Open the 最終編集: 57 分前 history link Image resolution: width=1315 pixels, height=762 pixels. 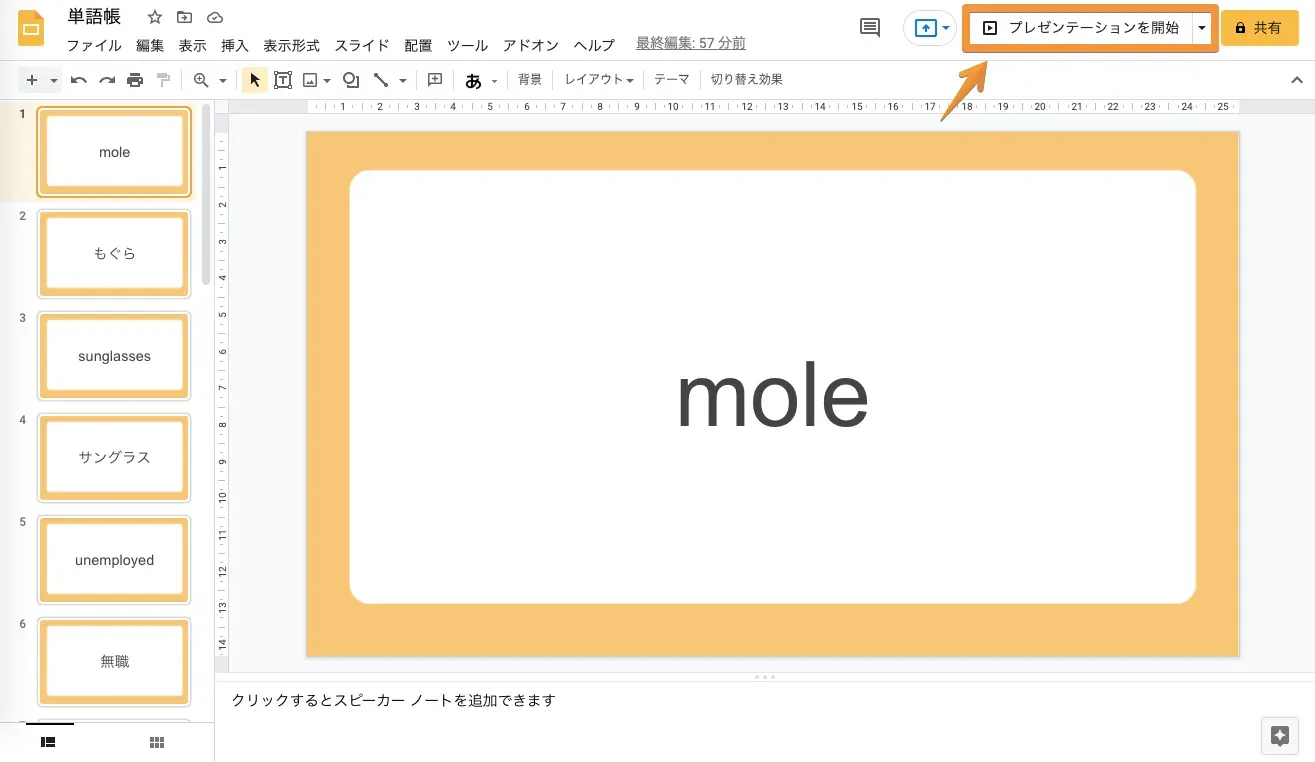690,44
